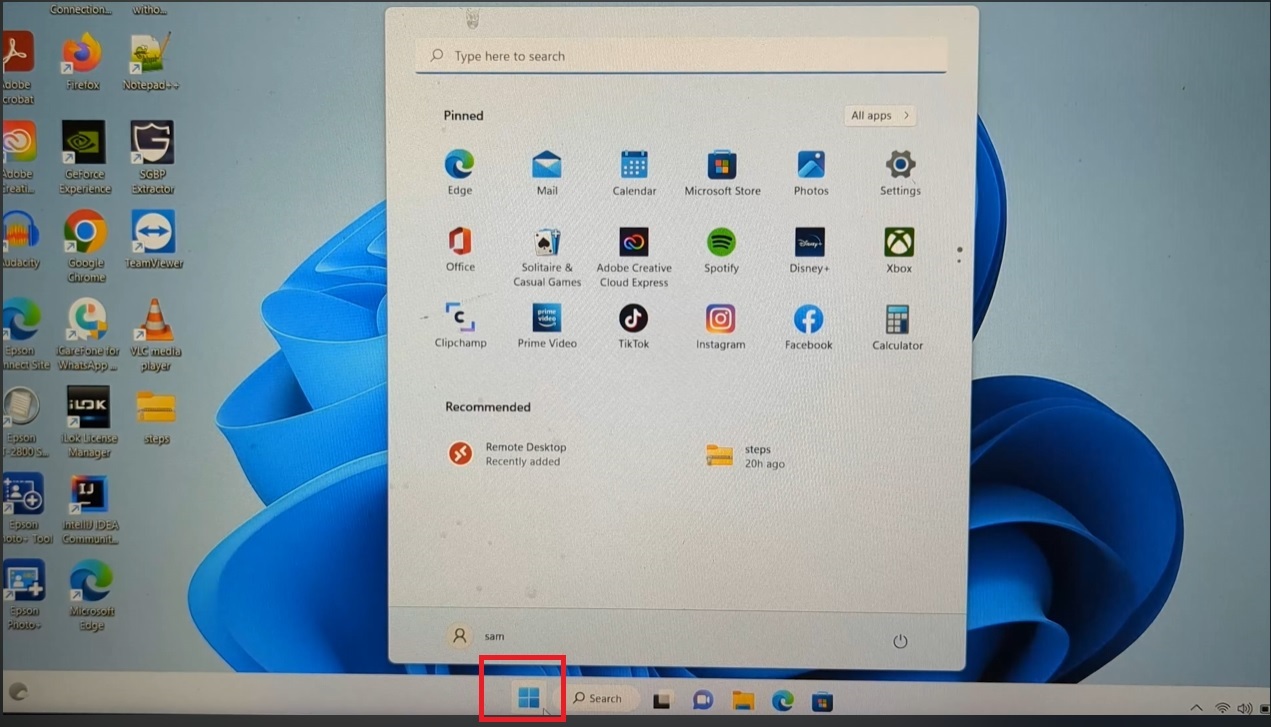Select the Microsoft Edge desktop shortcut

point(91,595)
